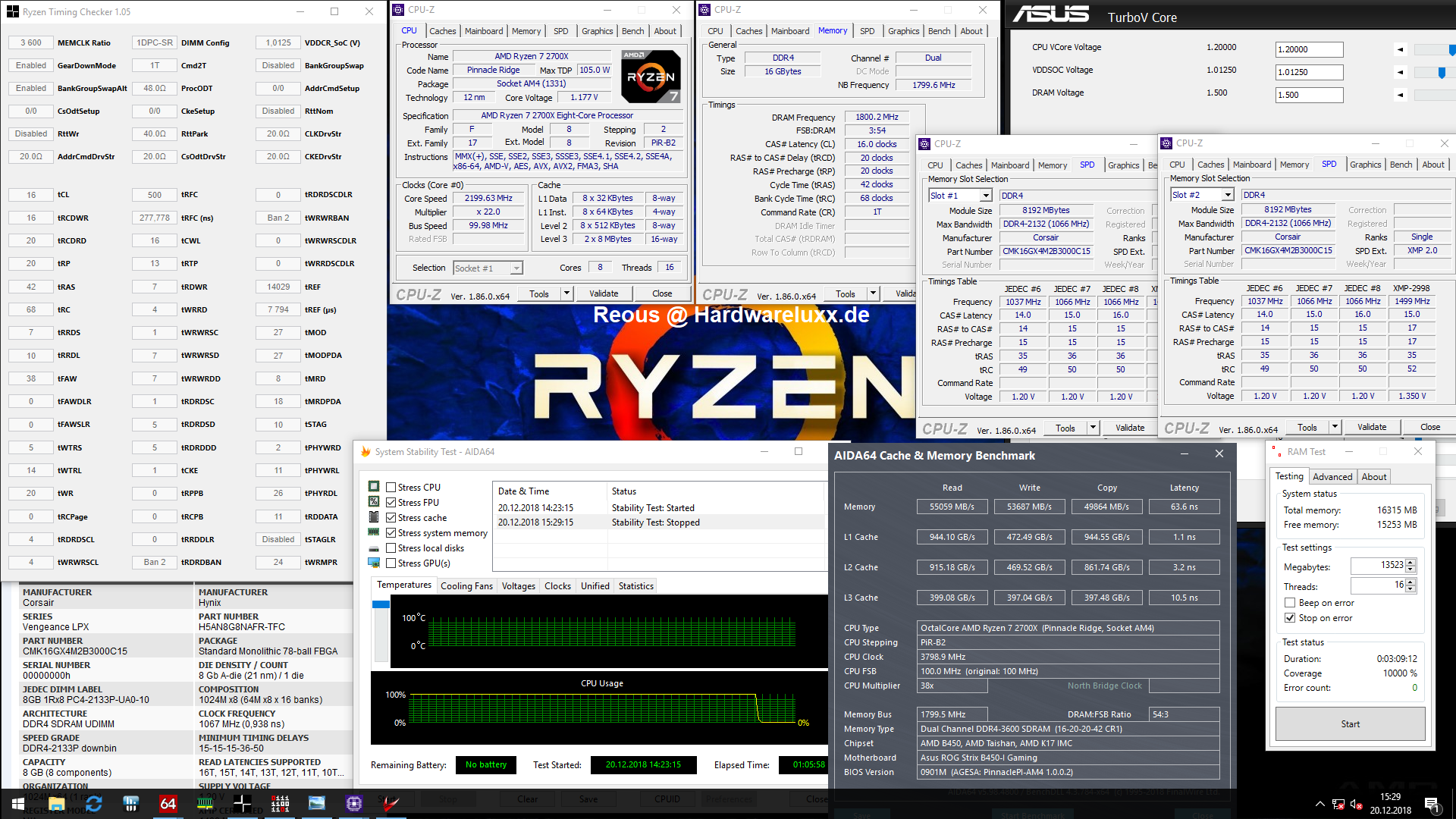Image resolution: width=1456 pixels, height=819 pixels.
Task: Click the AIDA64 taskbar icon
Action: 168,803
